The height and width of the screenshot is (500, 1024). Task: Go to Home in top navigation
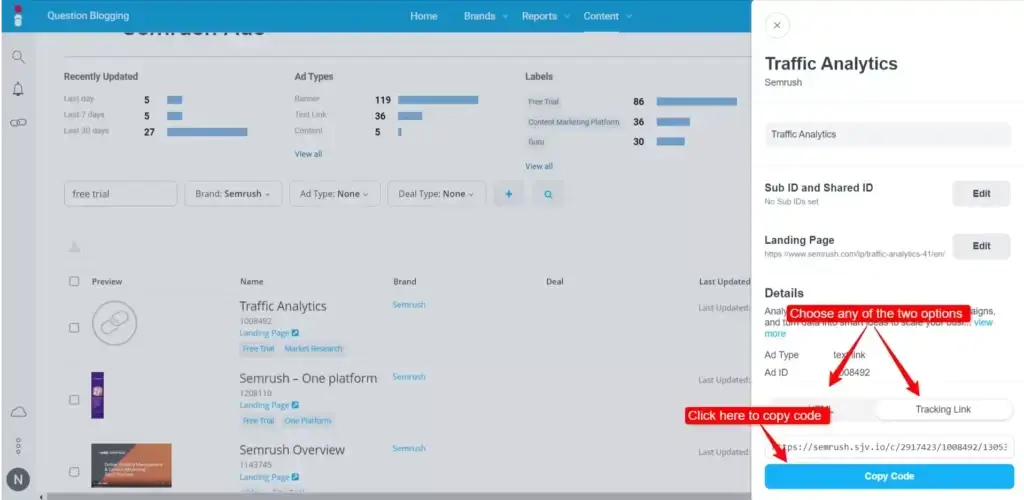424,16
